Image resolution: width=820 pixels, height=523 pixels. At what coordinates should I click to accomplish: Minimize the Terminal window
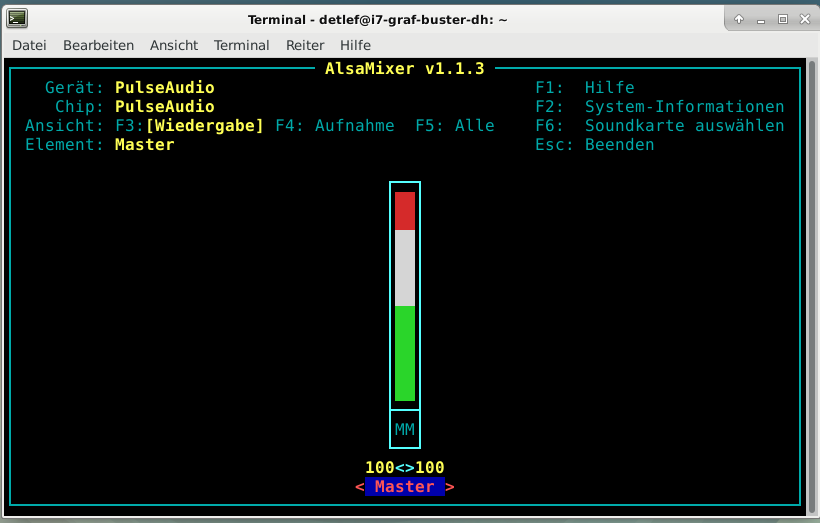(761, 20)
